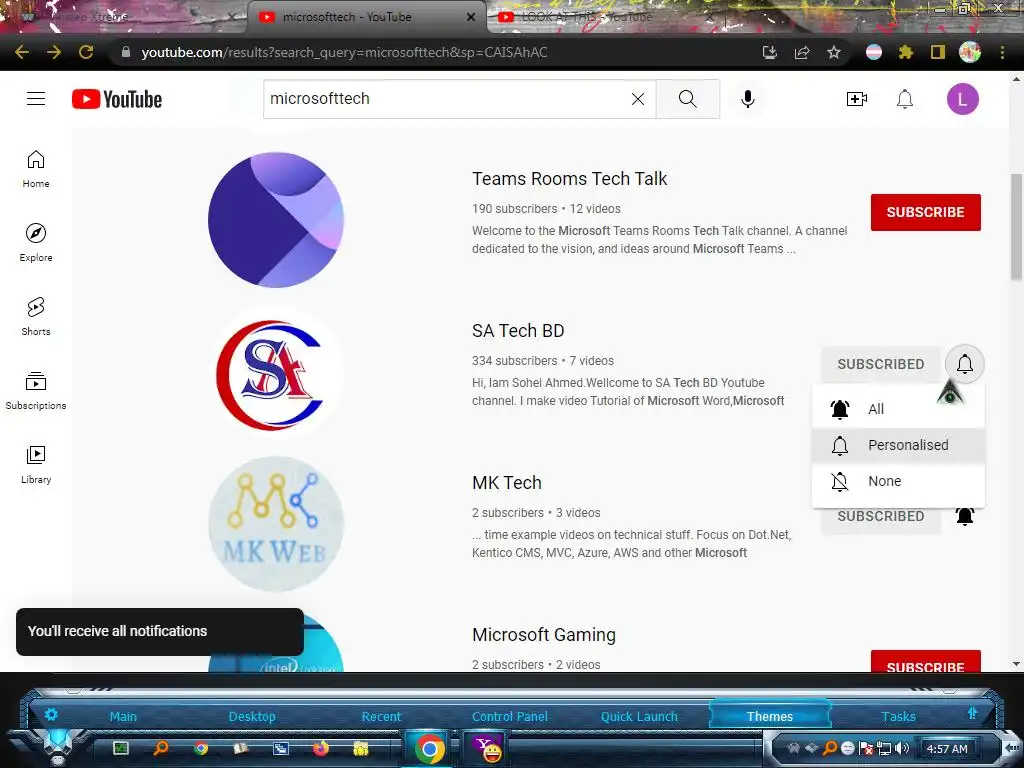This screenshot has width=1024, height=768.
Task: Open the account avatar labeled L
Action: click(963, 99)
